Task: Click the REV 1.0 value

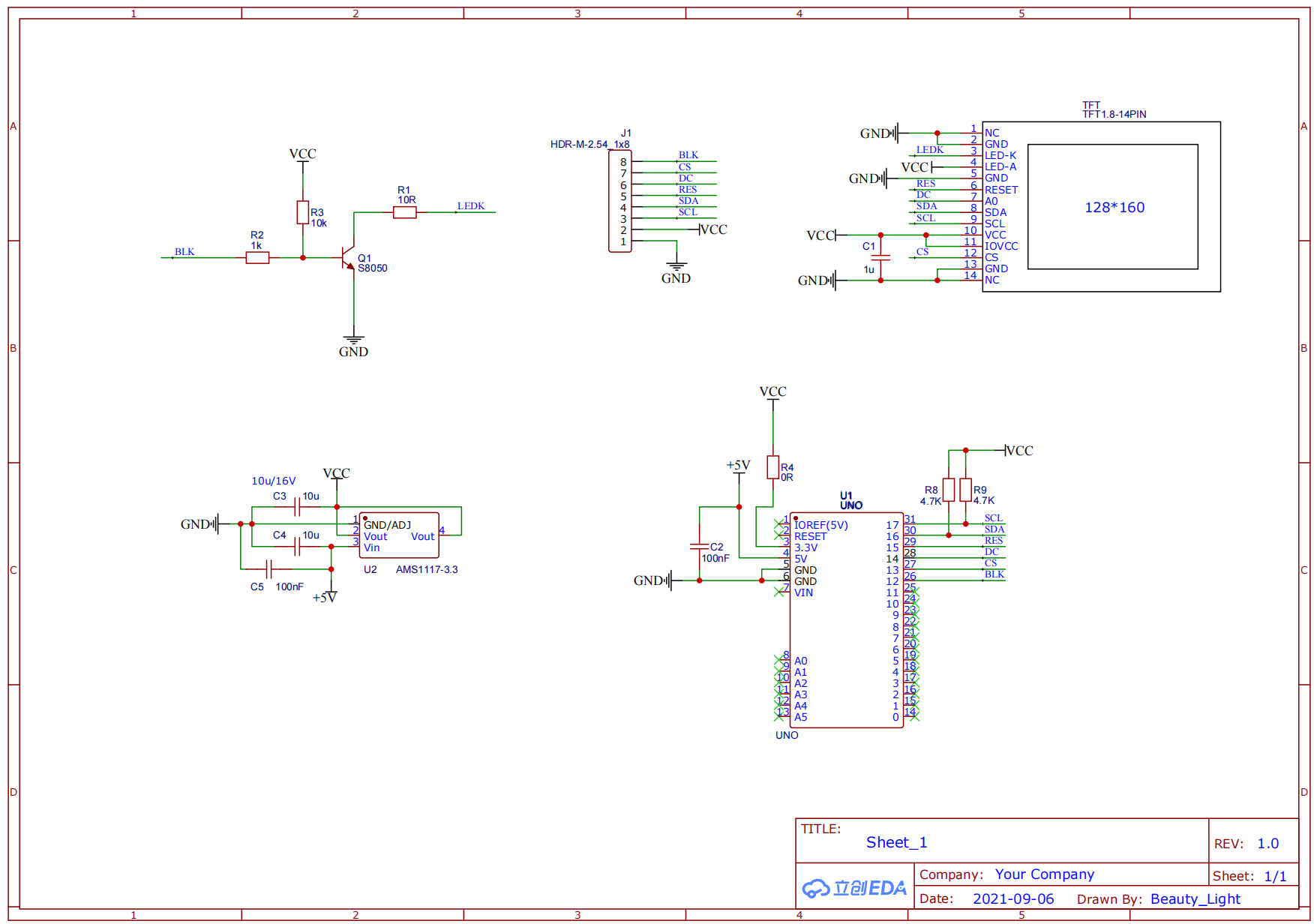Action: point(1268,844)
